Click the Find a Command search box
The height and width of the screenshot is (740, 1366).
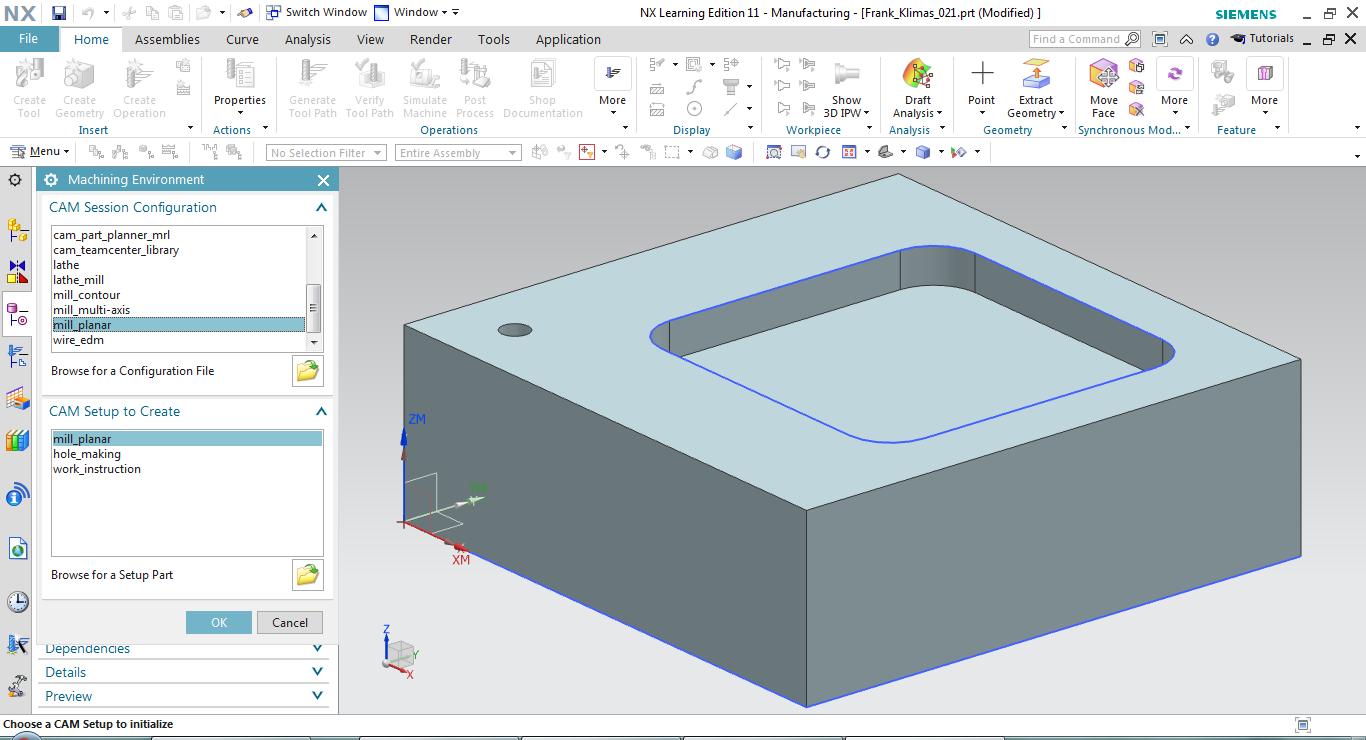(x=1076, y=39)
